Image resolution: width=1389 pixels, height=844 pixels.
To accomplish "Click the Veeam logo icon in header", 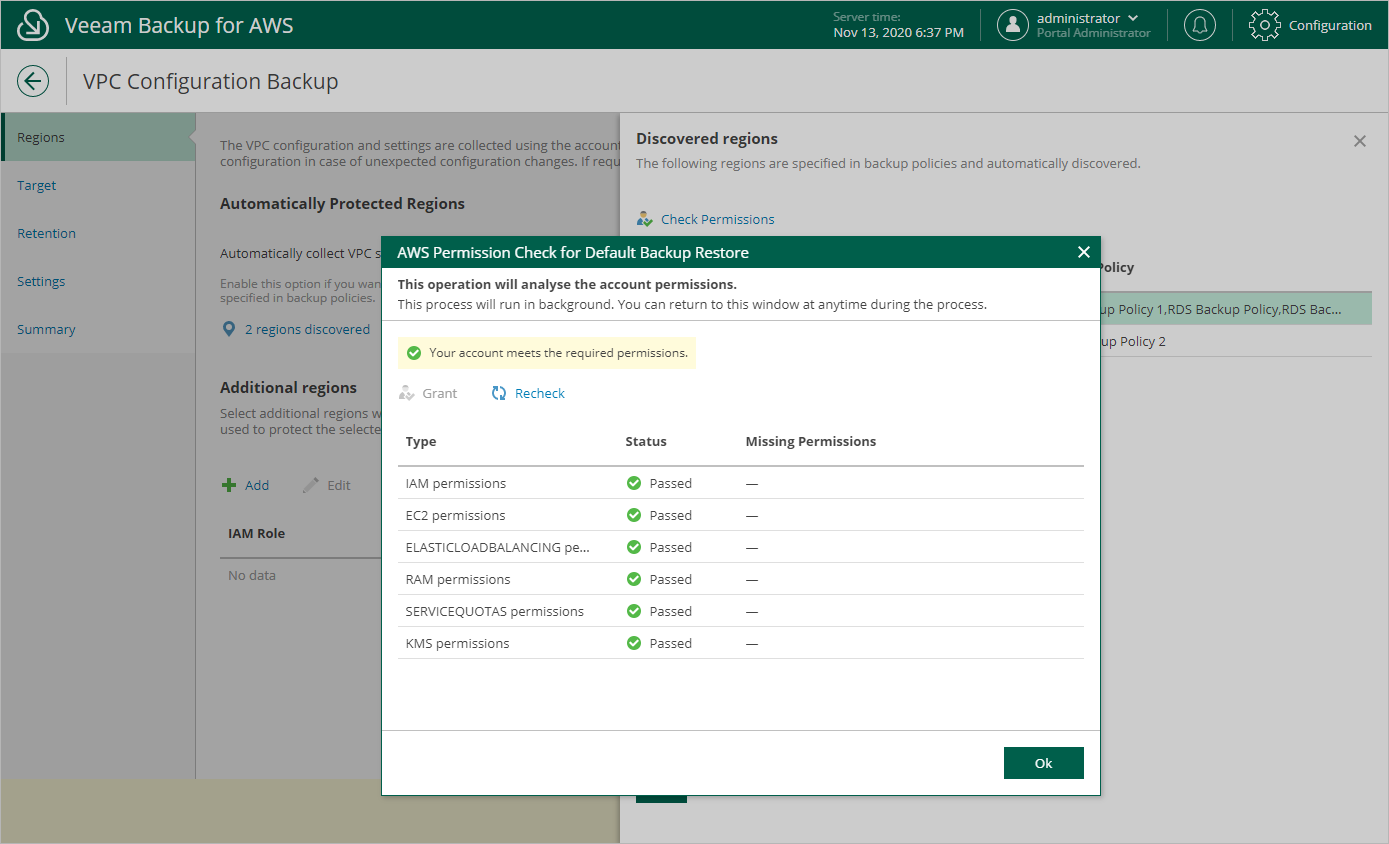I will tap(33, 25).
